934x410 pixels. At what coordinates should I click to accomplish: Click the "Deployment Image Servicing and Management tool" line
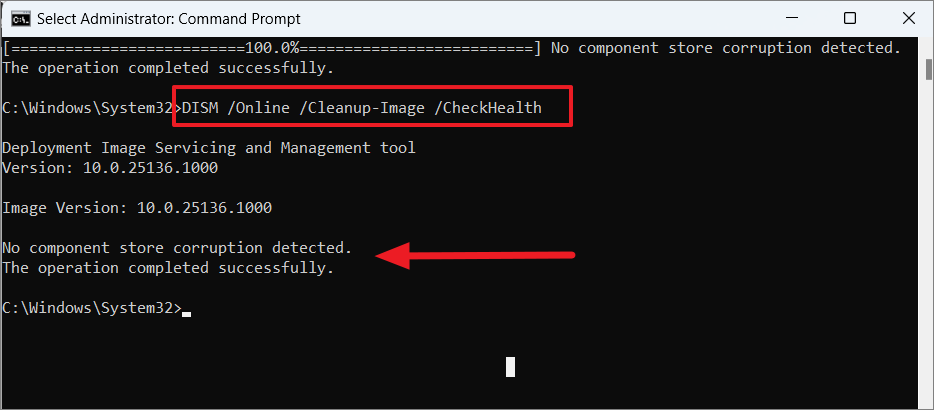tap(209, 148)
